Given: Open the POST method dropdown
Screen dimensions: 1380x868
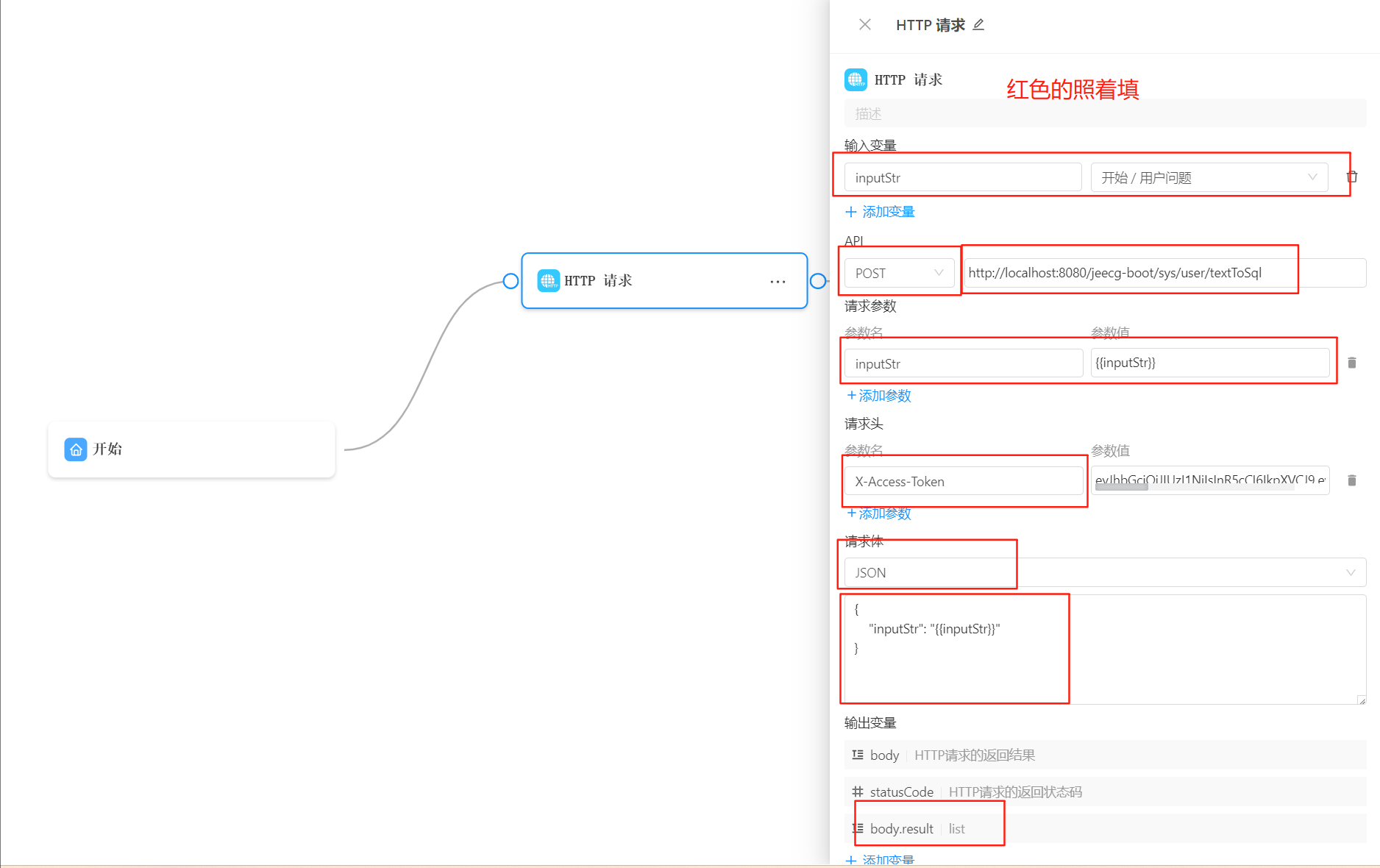Looking at the screenshot, I should pos(899,273).
